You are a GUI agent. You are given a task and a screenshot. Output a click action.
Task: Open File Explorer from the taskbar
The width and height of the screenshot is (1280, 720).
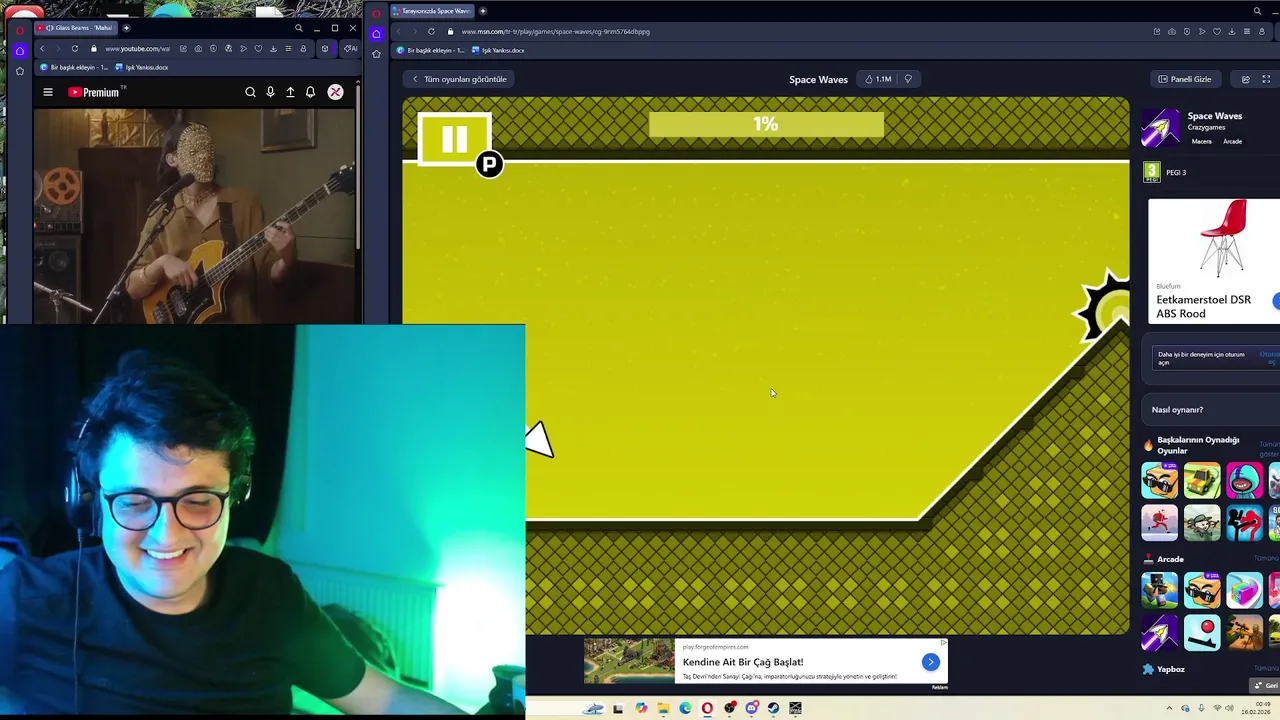[x=663, y=708]
